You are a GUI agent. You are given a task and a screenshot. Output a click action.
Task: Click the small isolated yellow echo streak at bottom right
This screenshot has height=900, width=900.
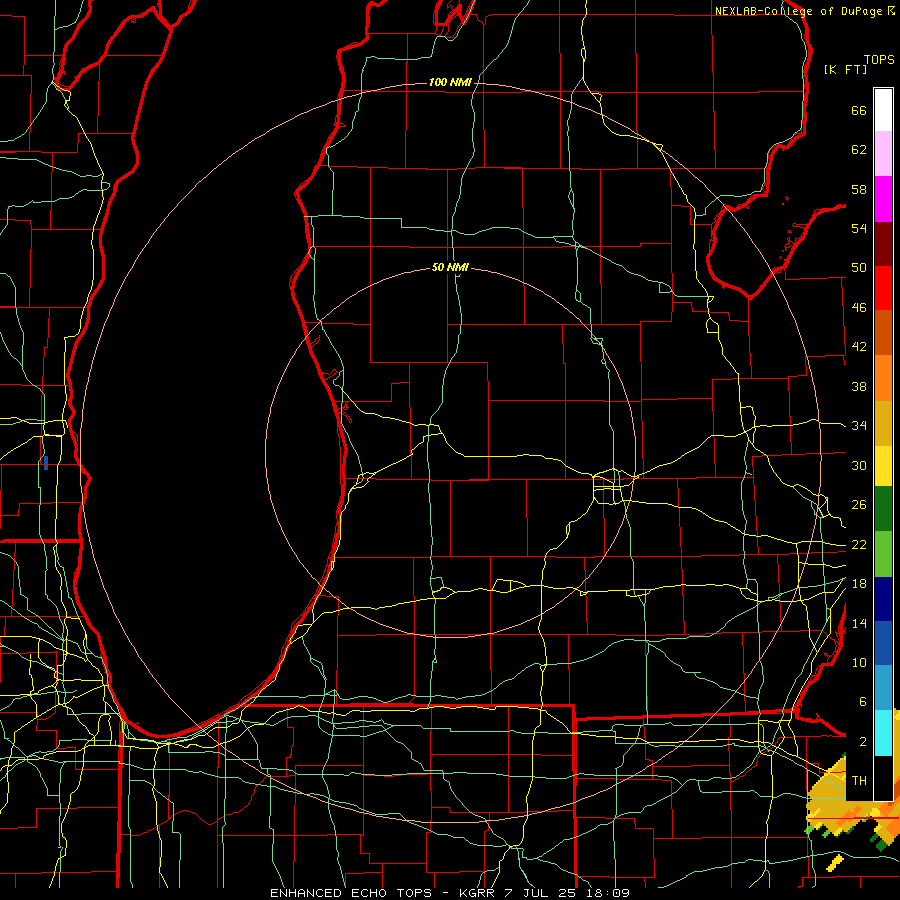point(836,862)
